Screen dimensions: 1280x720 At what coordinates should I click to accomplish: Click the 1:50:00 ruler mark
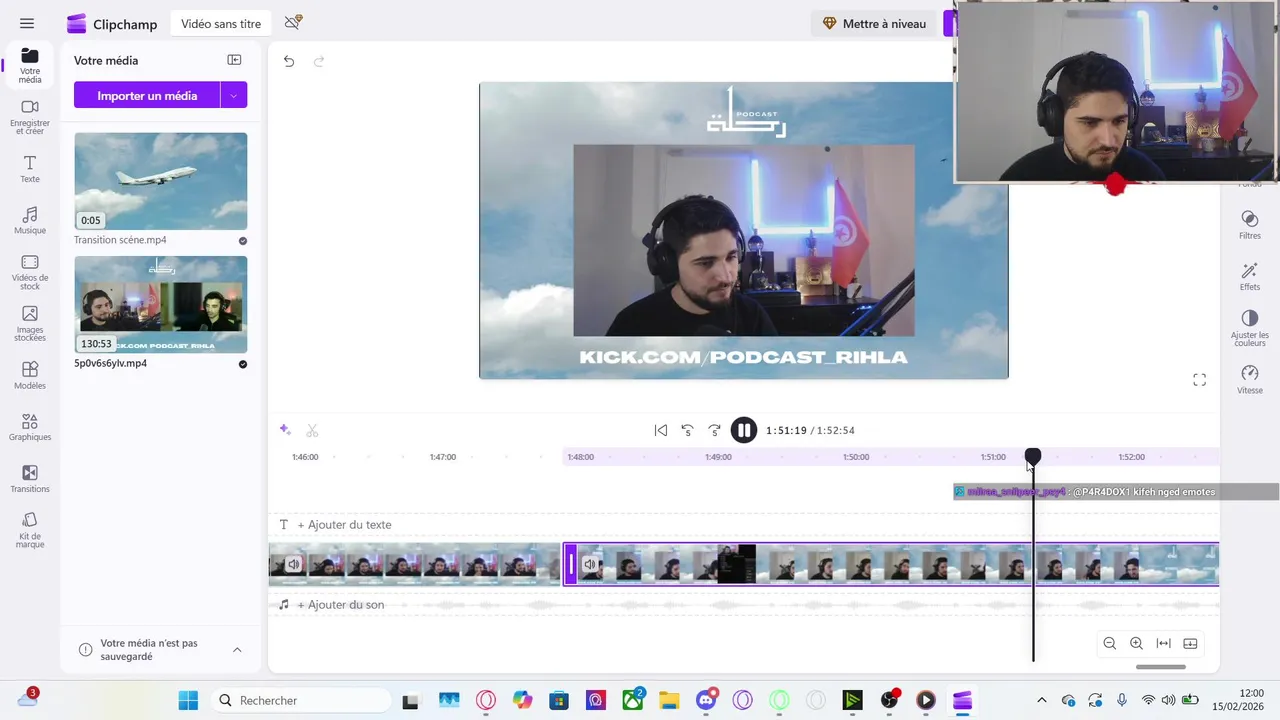tap(856, 457)
